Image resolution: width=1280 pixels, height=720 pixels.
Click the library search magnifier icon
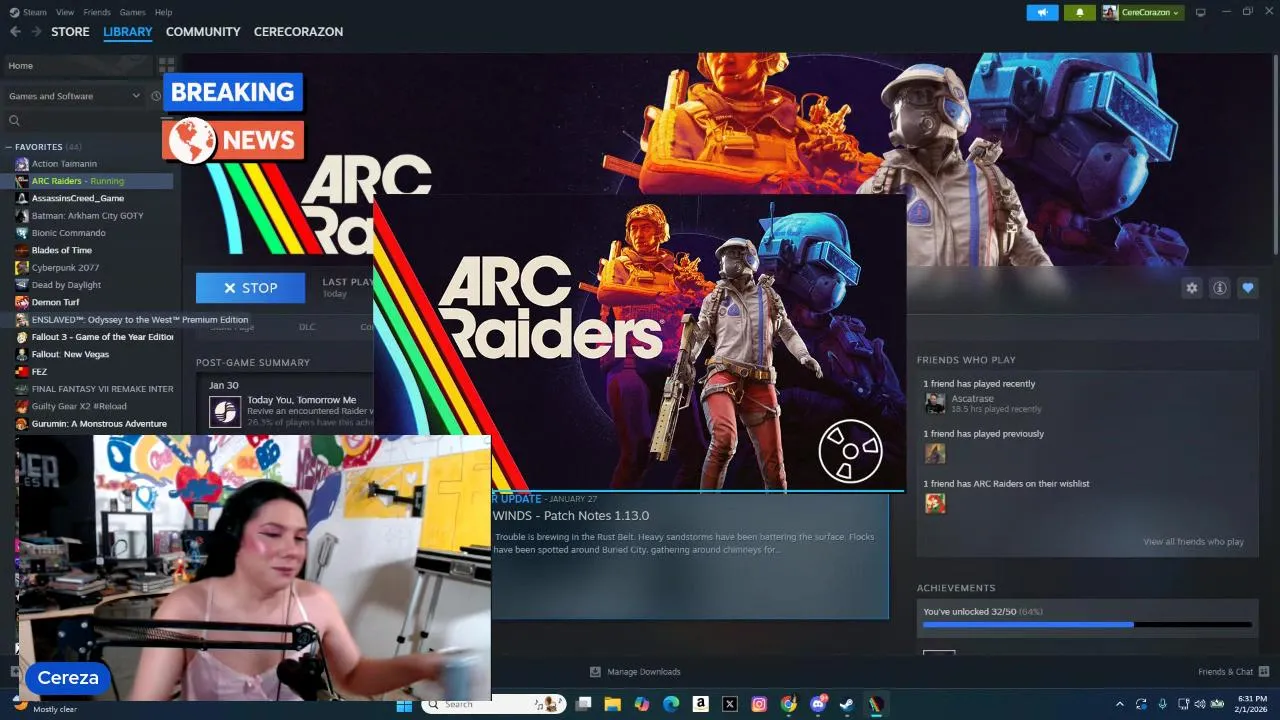click(x=14, y=121)
